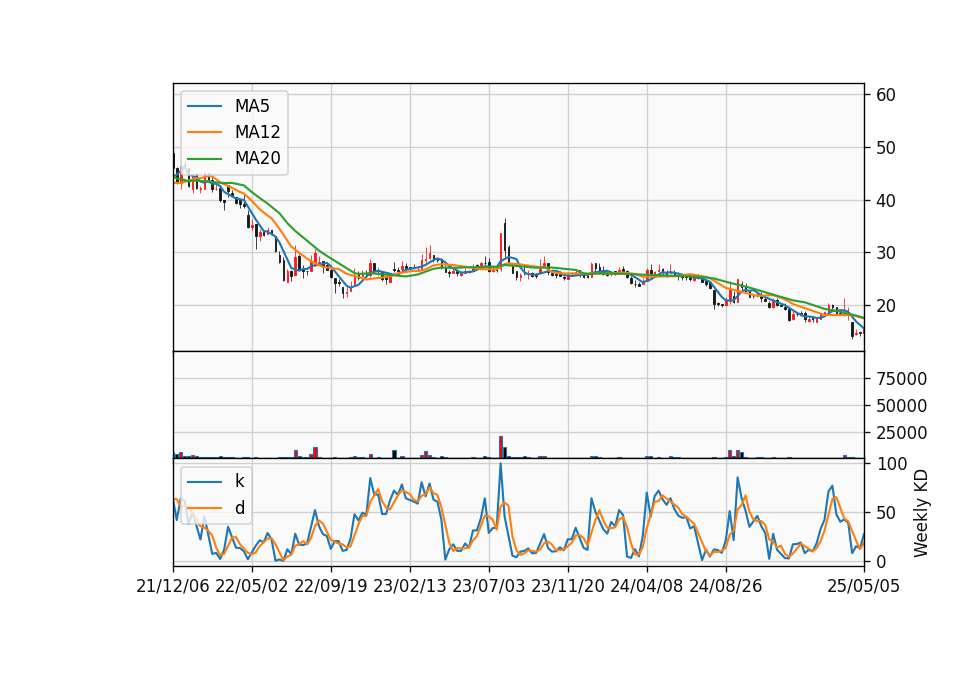Image resolution: width=960 pixels, height=690 pixels.
Task: Click the k legend label in KD panel
Action: click(x=239, y=481)
